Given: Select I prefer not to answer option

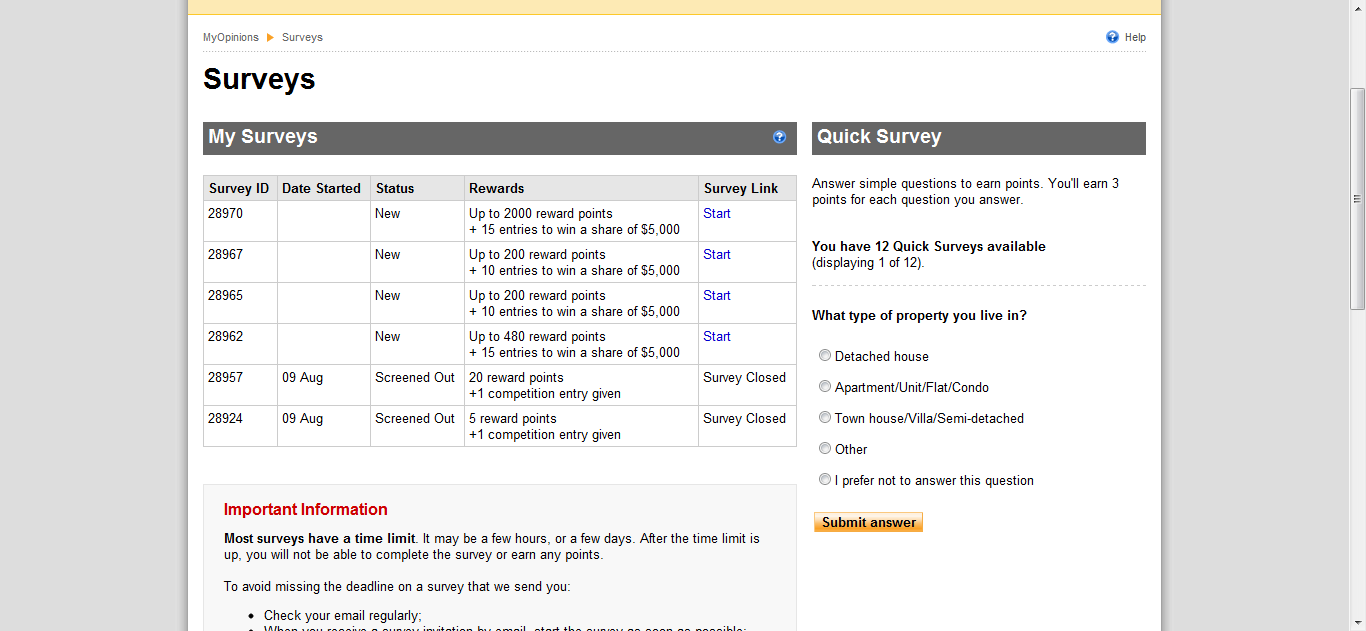Looking at the screenshot, I should (x=825, y=479).
